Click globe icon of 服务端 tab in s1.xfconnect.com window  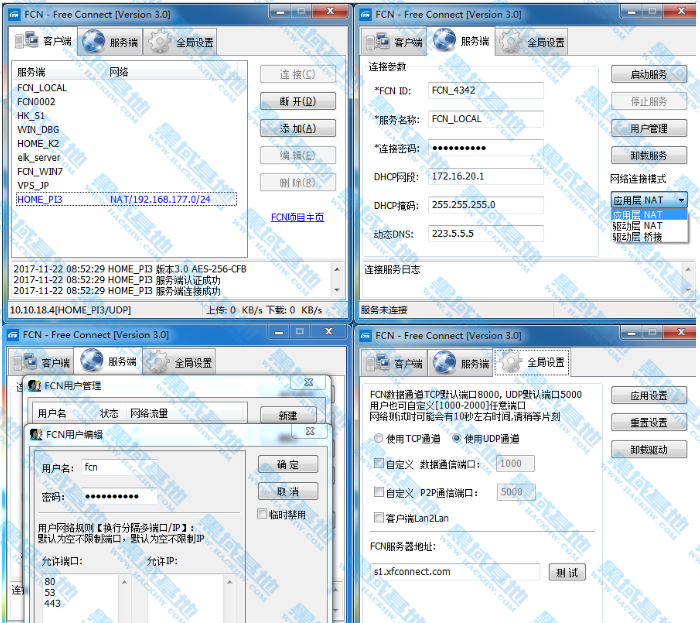tap(445, 362)
